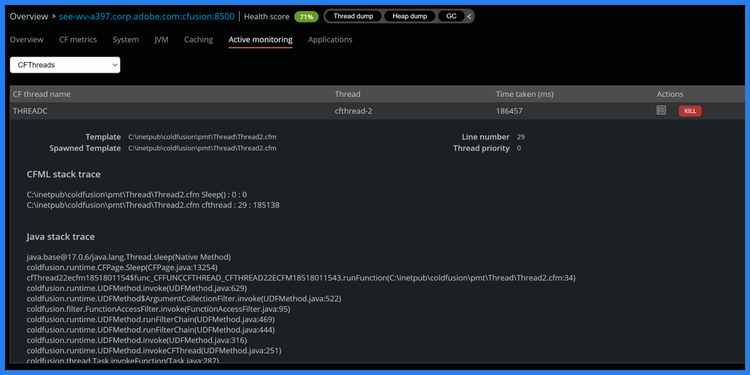750x375 pixels.
Task: Go to the System tab
Action: tap(126, 40)
